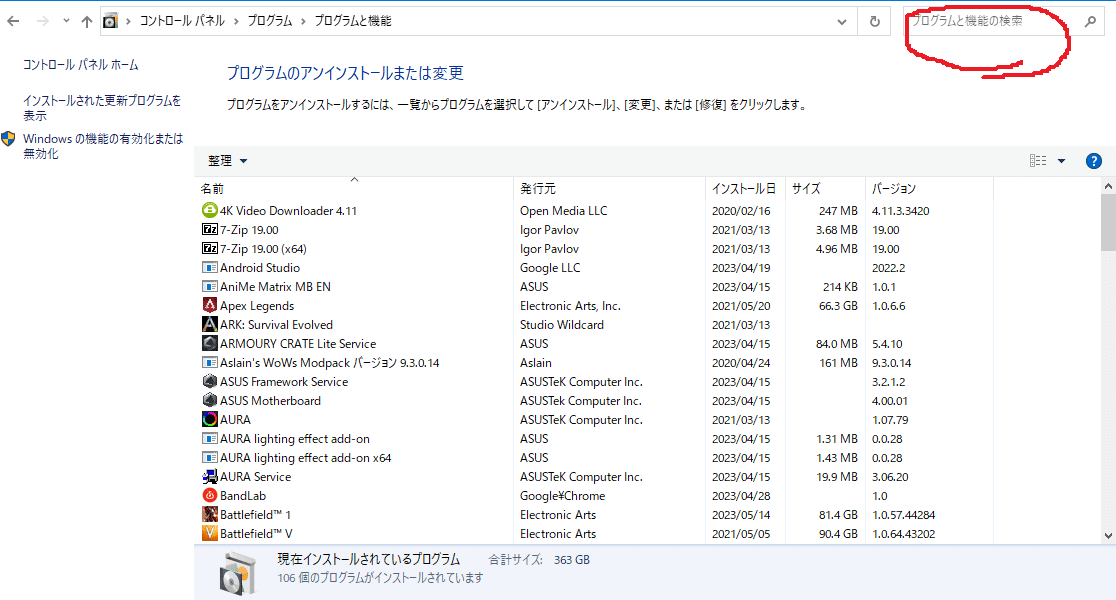
Task: Select the Apex Legends icon
Action: [x=209, y=305]
